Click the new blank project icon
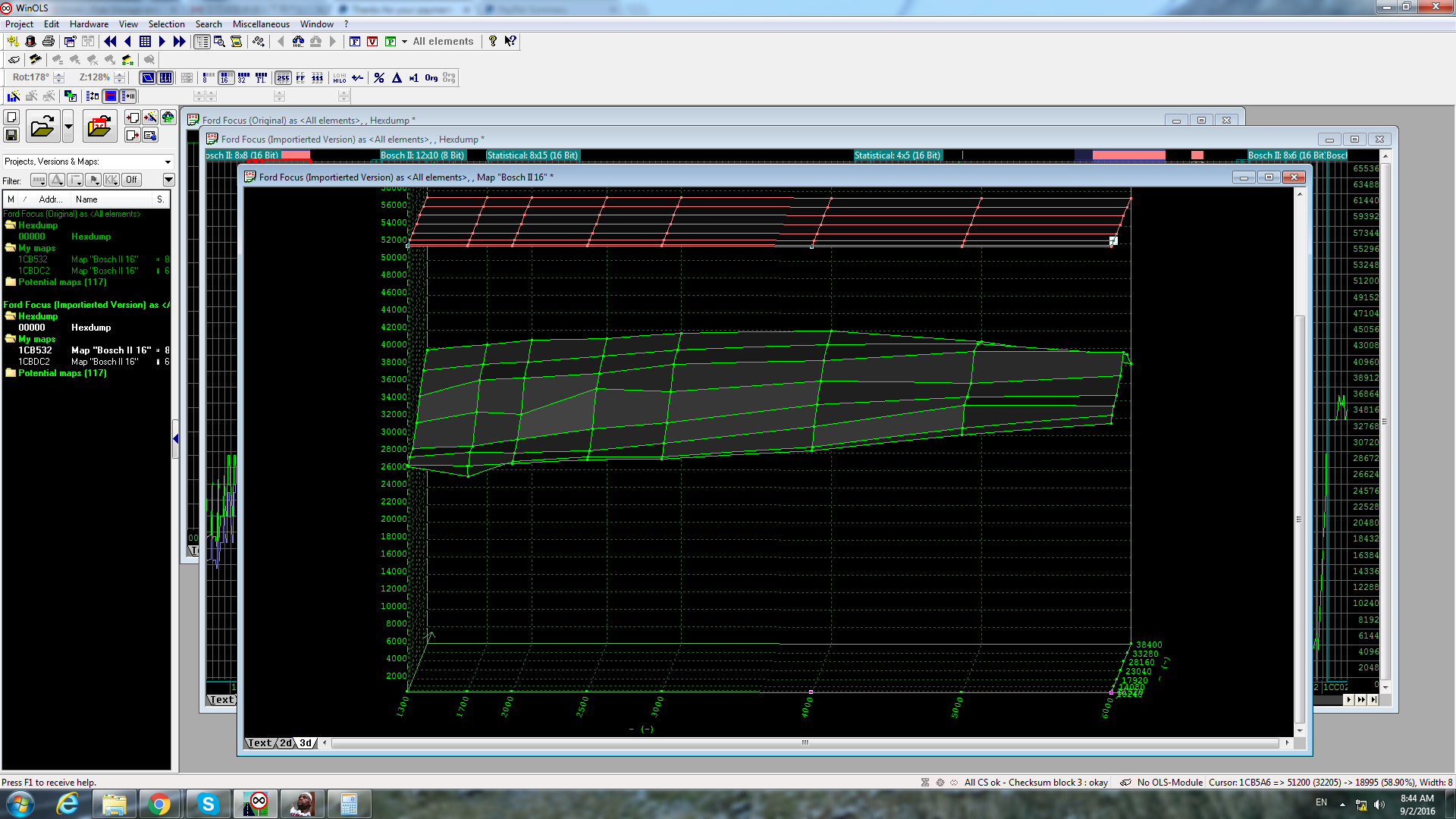Image resolution: width=1456 pixels, height=819 pixels. point(11,118)
